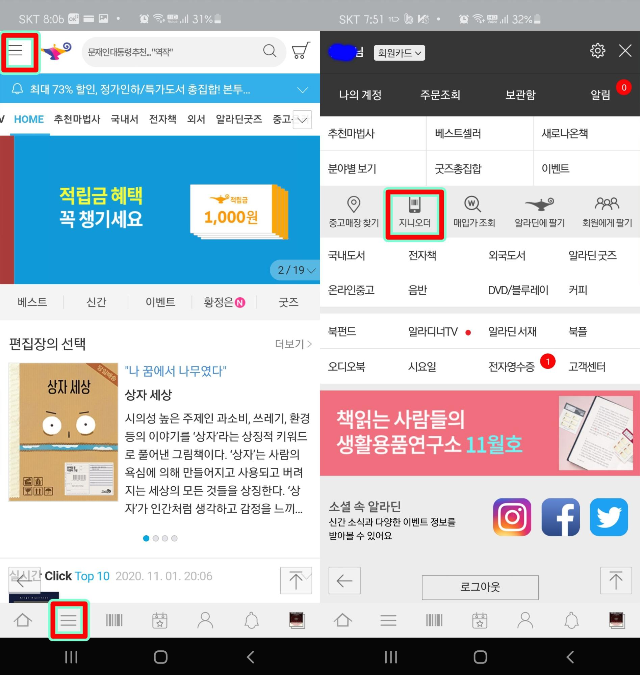Tap calendar star icon in left bottom bar
The image size is (640, 675).
coord(160,620)
